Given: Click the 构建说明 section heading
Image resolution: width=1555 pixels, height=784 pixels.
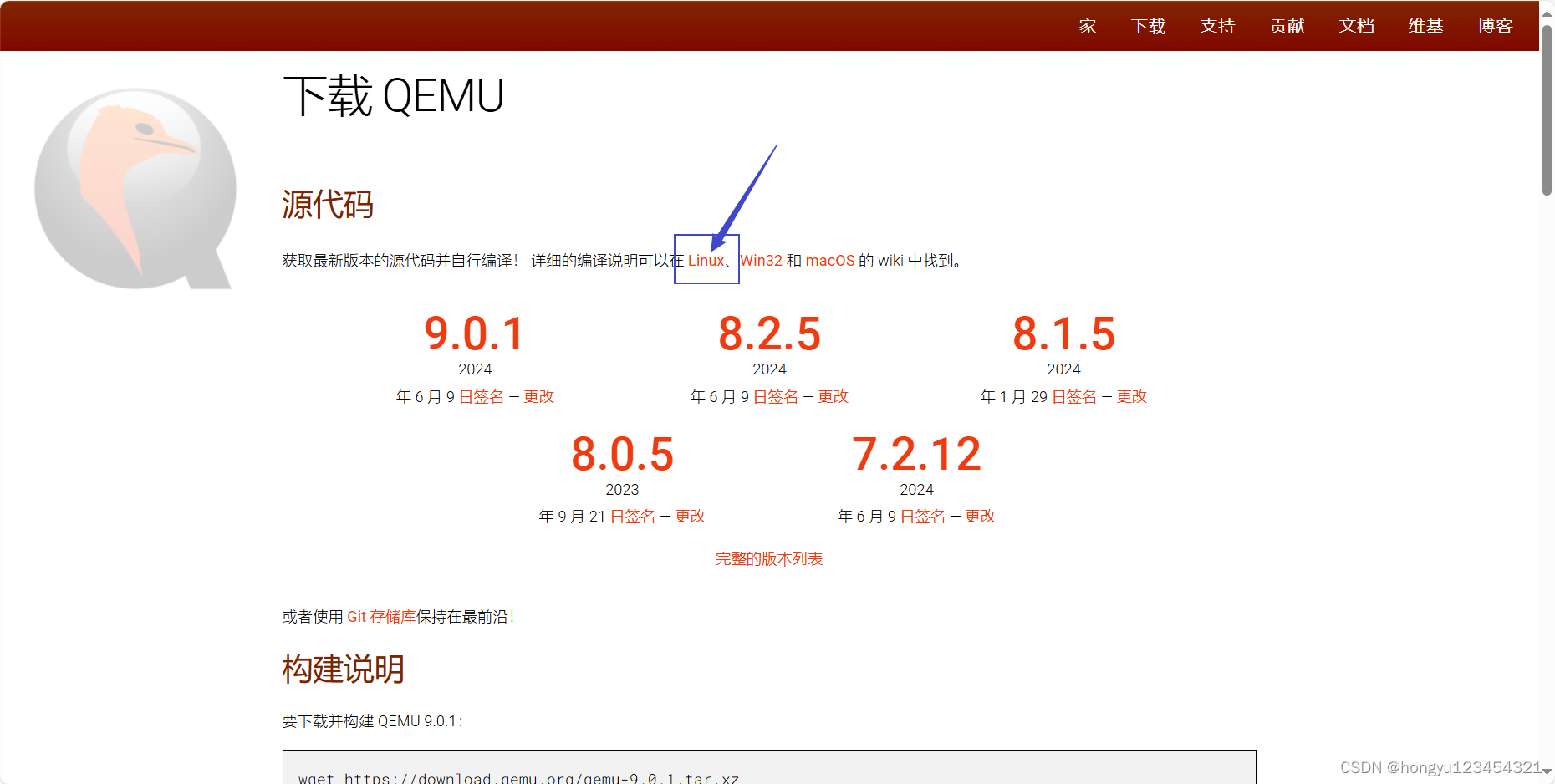Looking at the screenshot, I should pyautogui.click(x=344, y=669).
